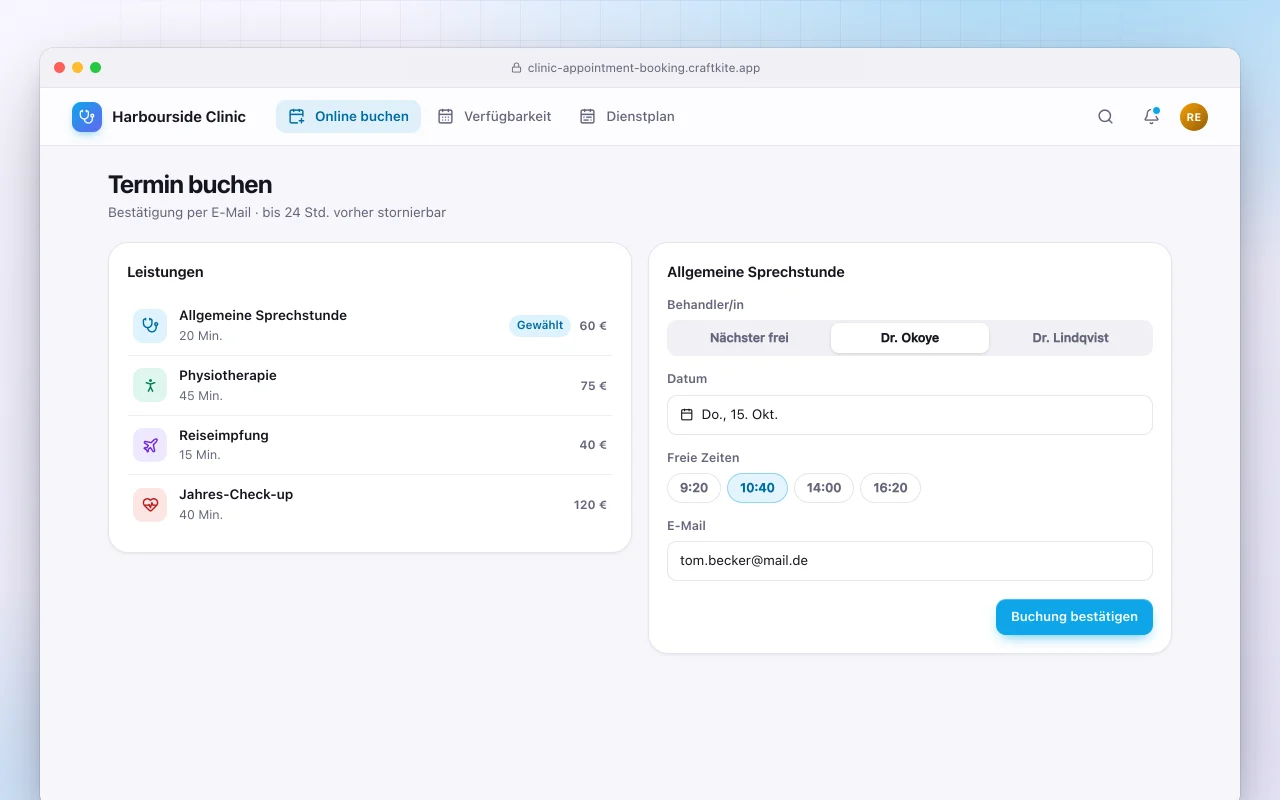Screen dimensions: 1280x800
Task: Click the Harbourside Clinic brand name
Action: tap(179, 117)
